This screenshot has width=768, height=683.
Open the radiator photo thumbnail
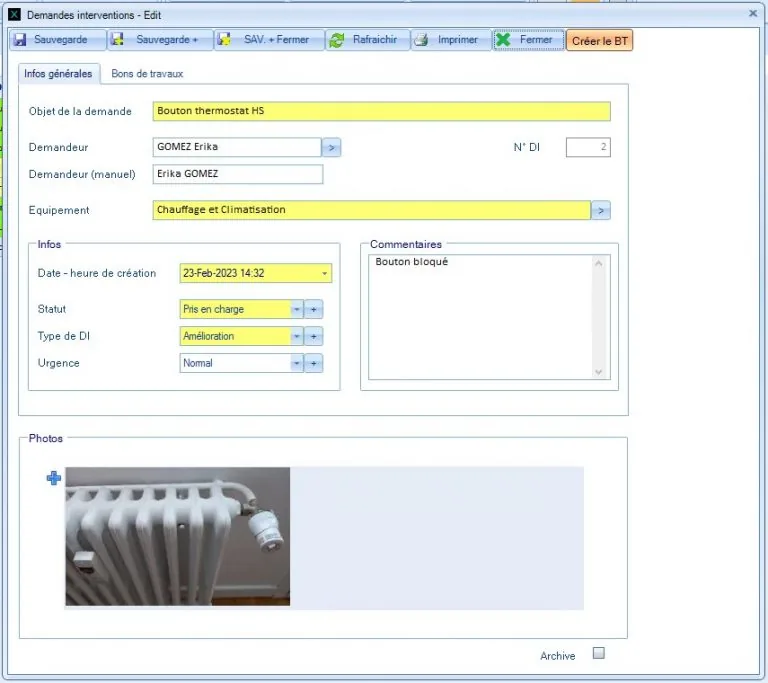tap(178, 537)
